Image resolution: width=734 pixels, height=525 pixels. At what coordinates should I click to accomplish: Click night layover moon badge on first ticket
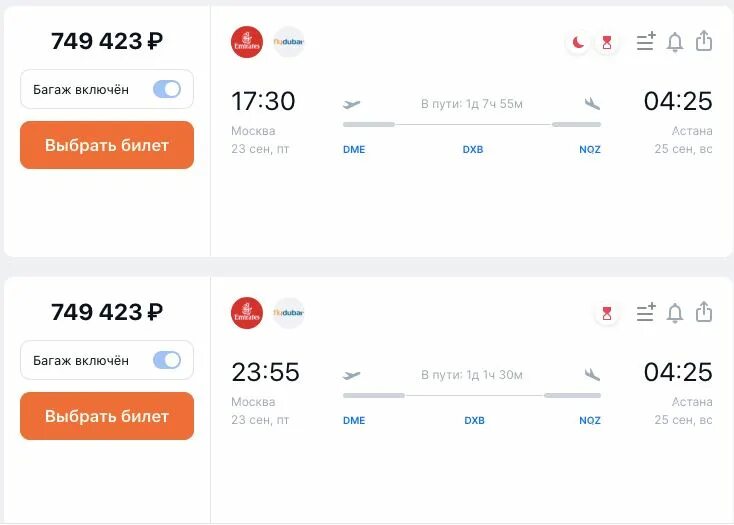[578, 42]
